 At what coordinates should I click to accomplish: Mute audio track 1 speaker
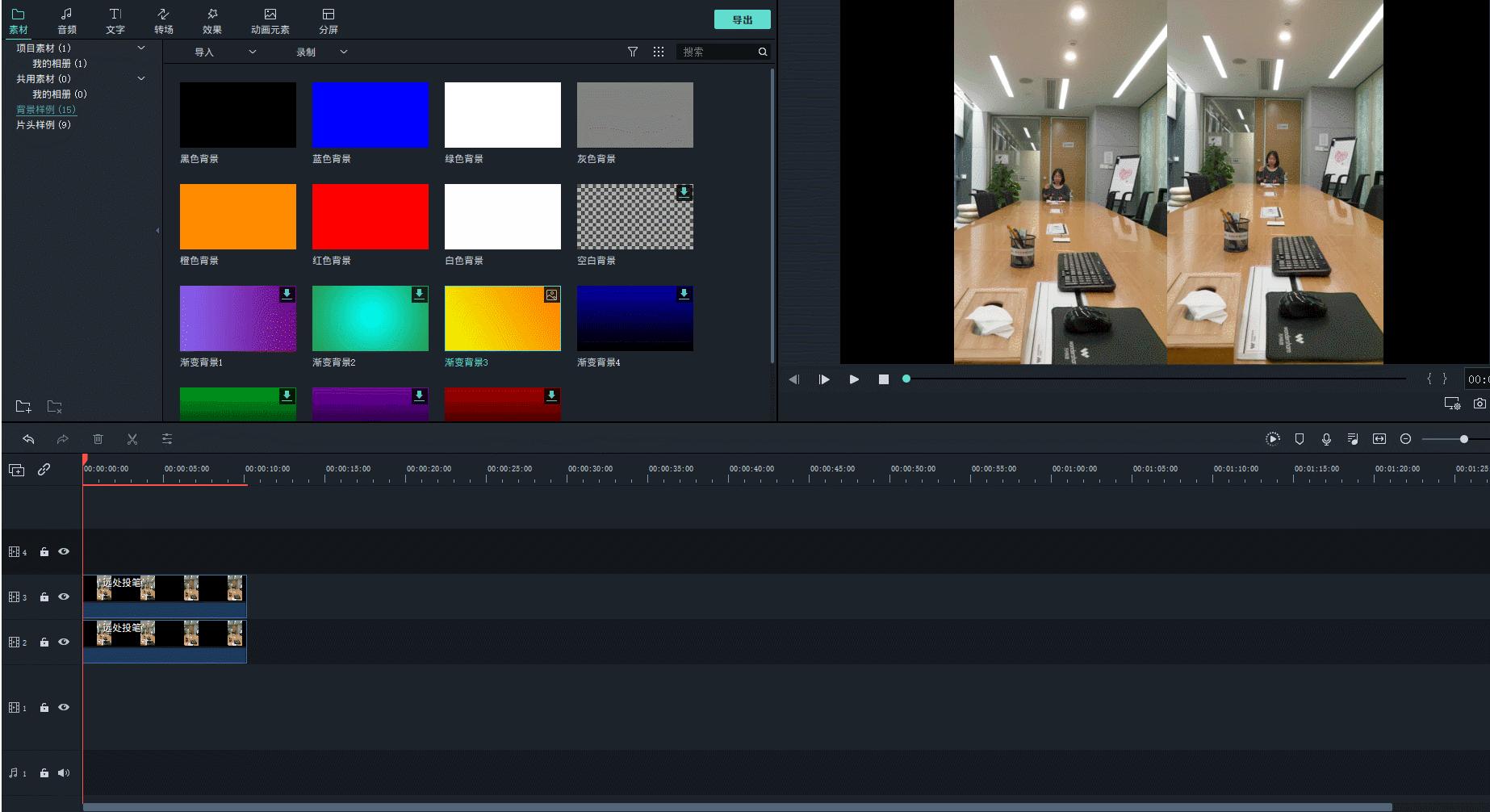(64, 773)
